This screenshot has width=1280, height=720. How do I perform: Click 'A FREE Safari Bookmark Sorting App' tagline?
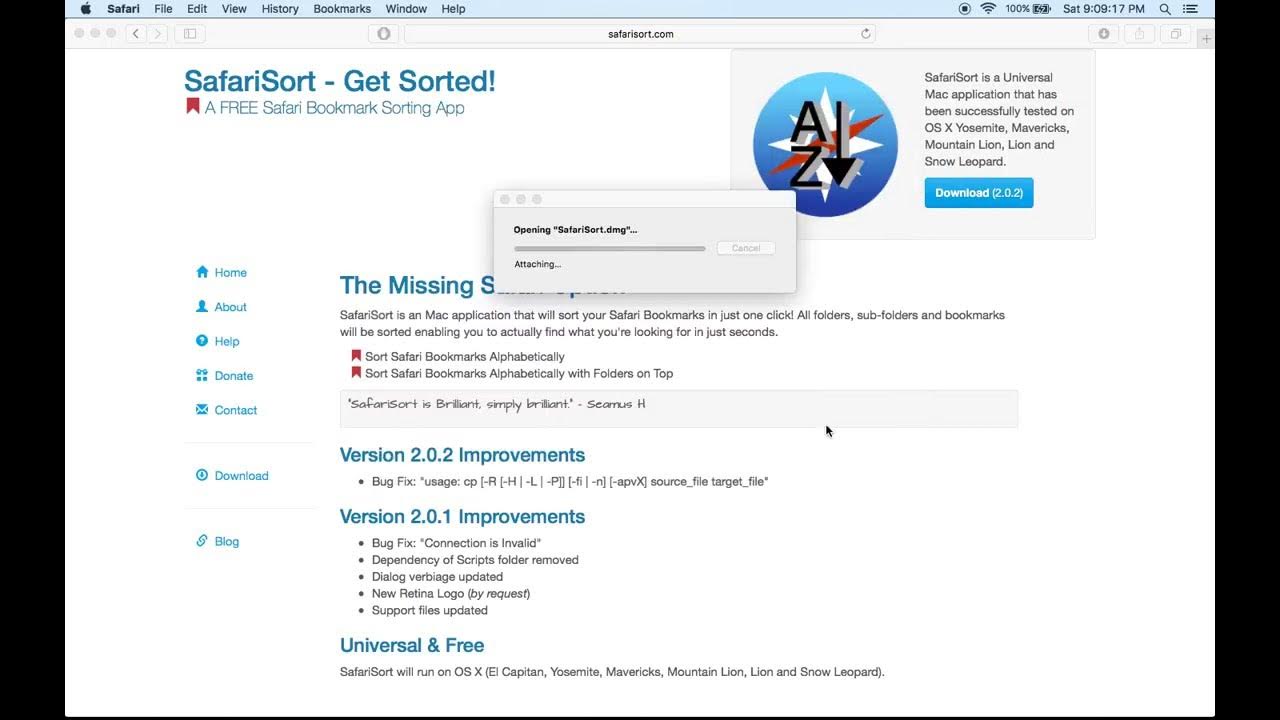pos(335,108)
